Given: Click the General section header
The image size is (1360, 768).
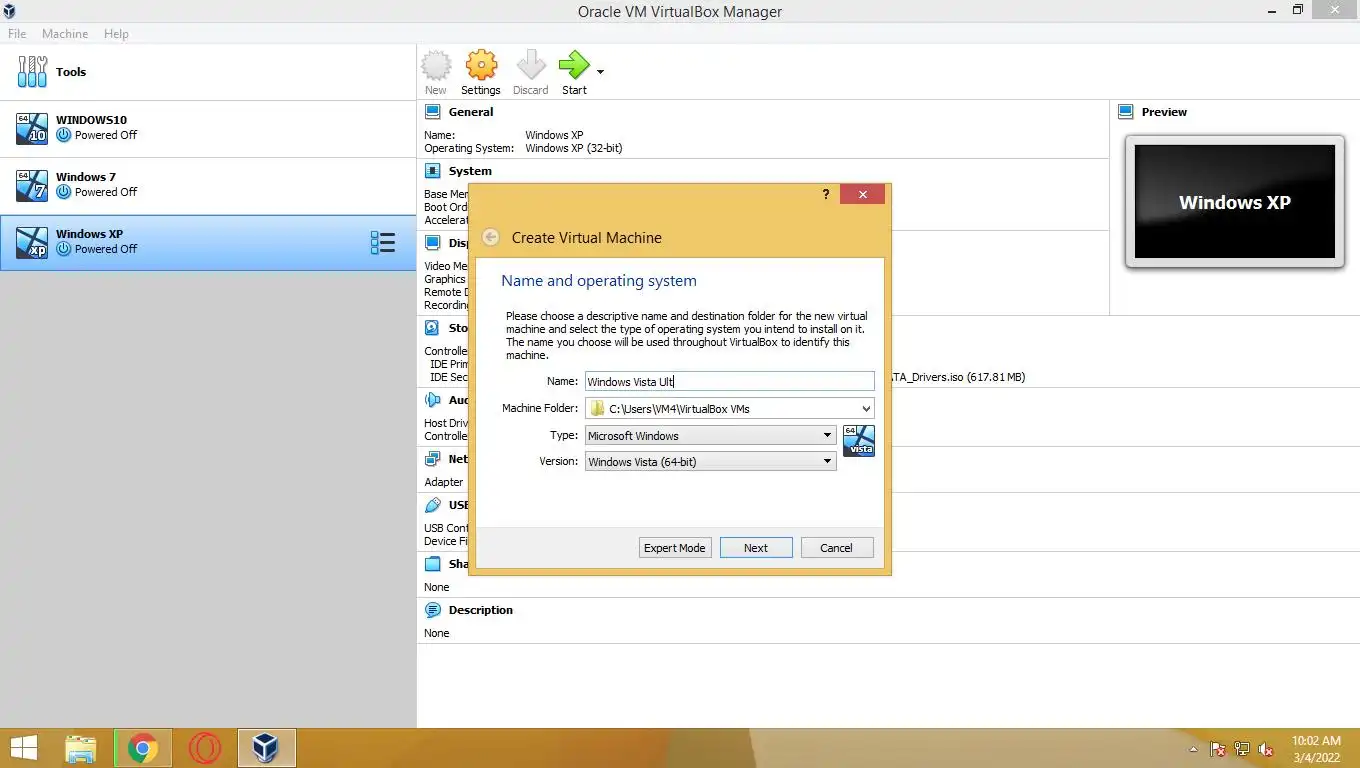Looking at the screenshot, I should coord(471,112).
